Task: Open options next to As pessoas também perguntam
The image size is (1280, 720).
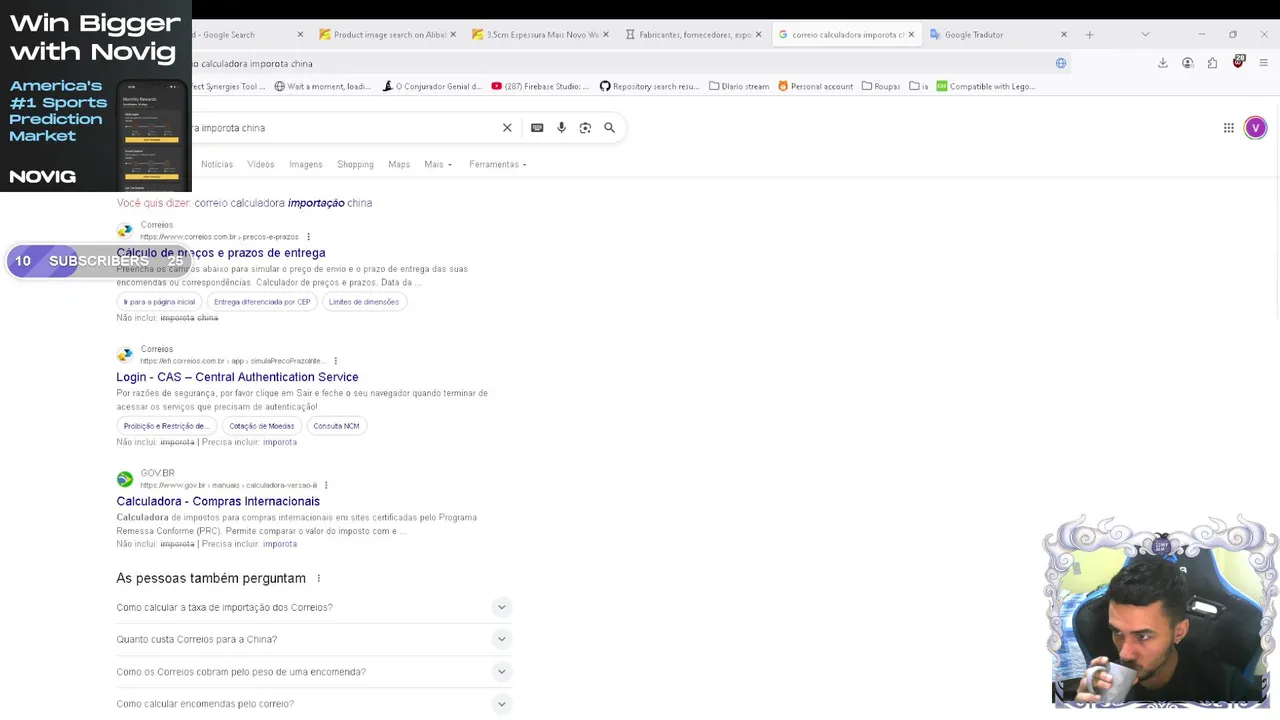Action: click(319, 578)
